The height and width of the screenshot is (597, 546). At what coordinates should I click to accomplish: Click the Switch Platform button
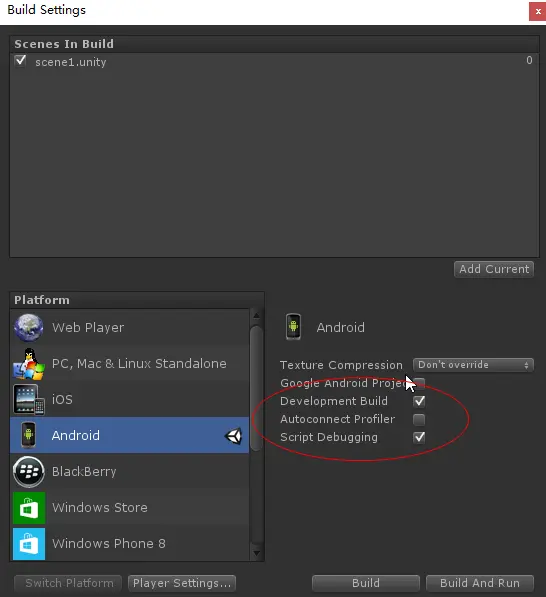pos(68,583)
